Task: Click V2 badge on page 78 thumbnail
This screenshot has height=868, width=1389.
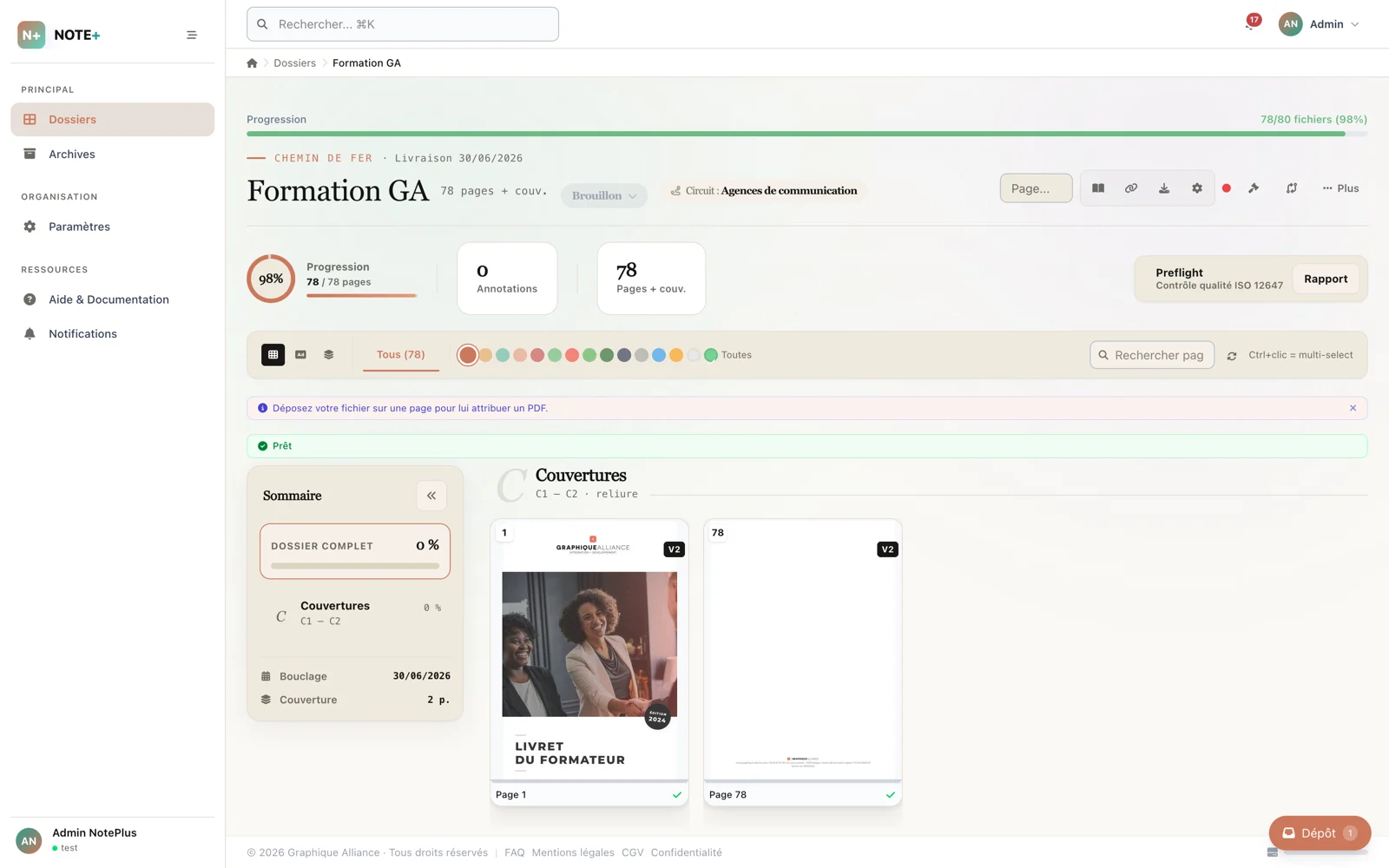Action: tap(887, 549)
